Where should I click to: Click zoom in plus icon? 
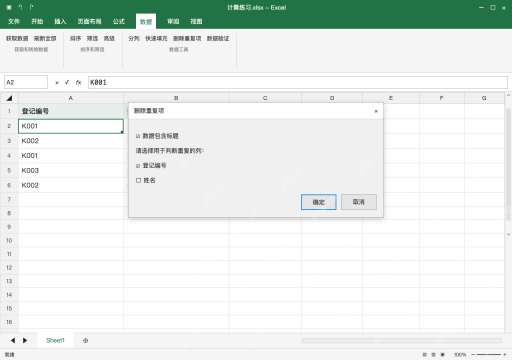(x=505, y=354)
